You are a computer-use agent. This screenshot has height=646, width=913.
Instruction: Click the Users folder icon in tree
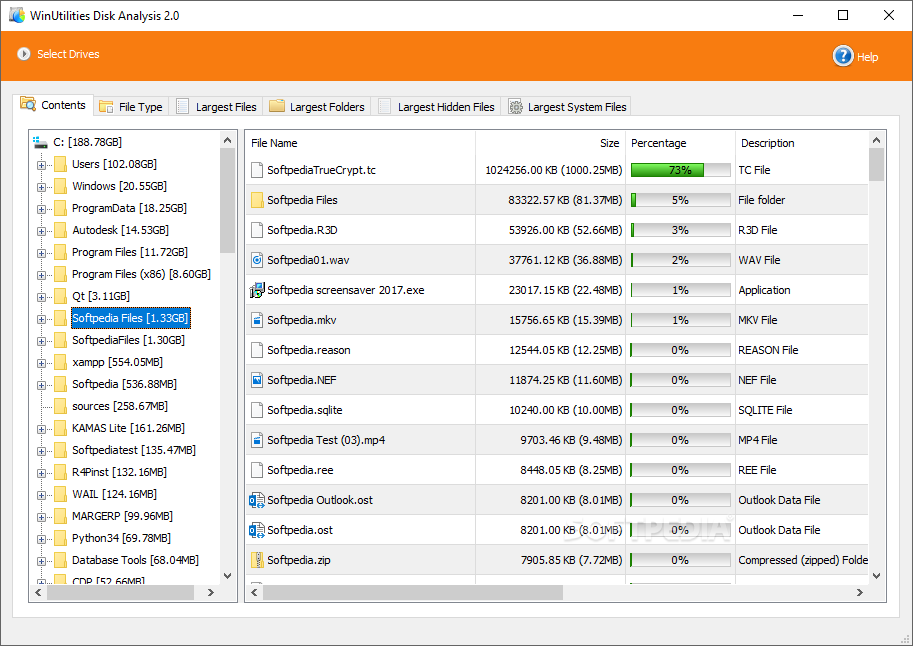pyautogui.click(x=60, y=164)
